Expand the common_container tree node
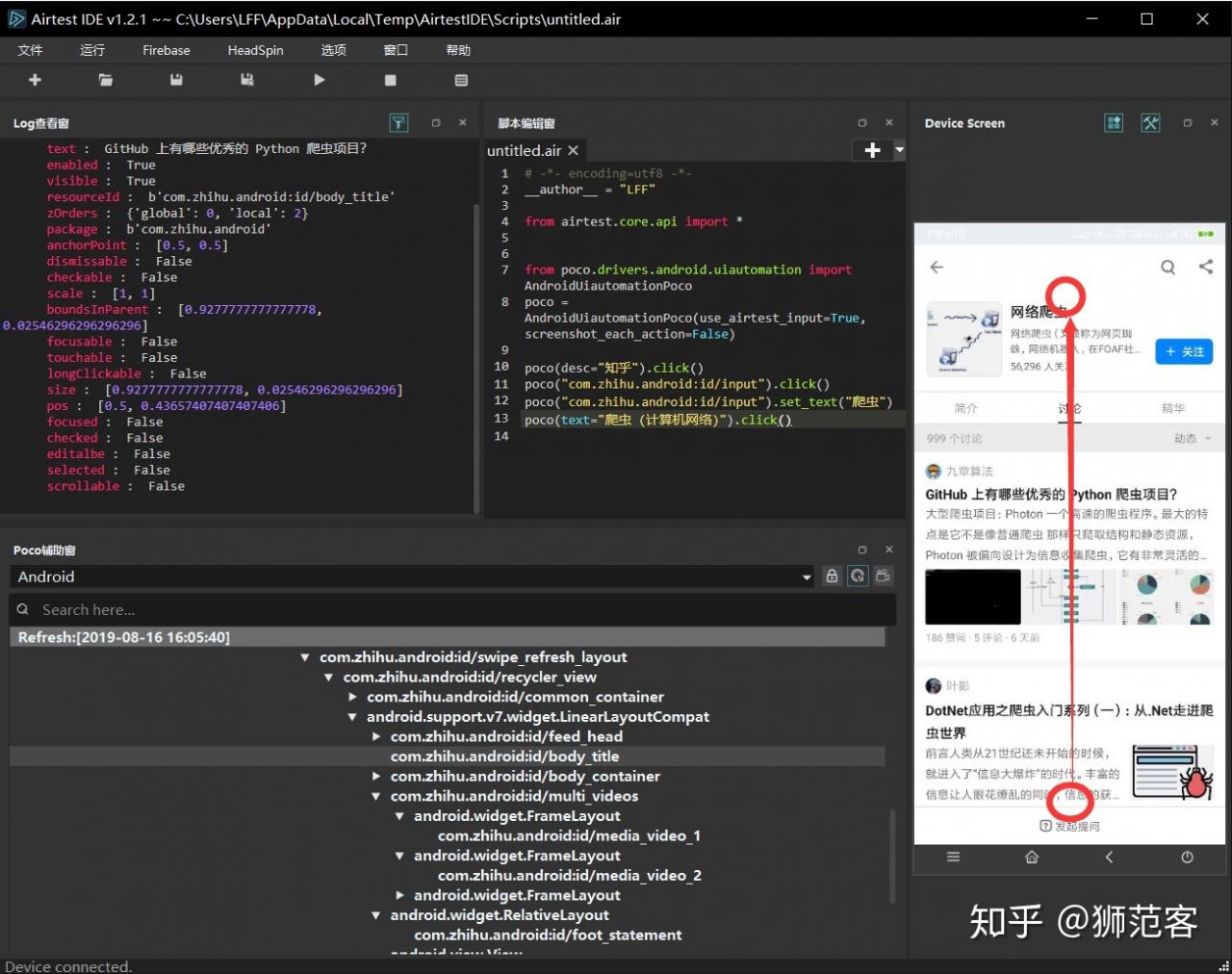This screenshot has height=974, width=1232. 352,697
